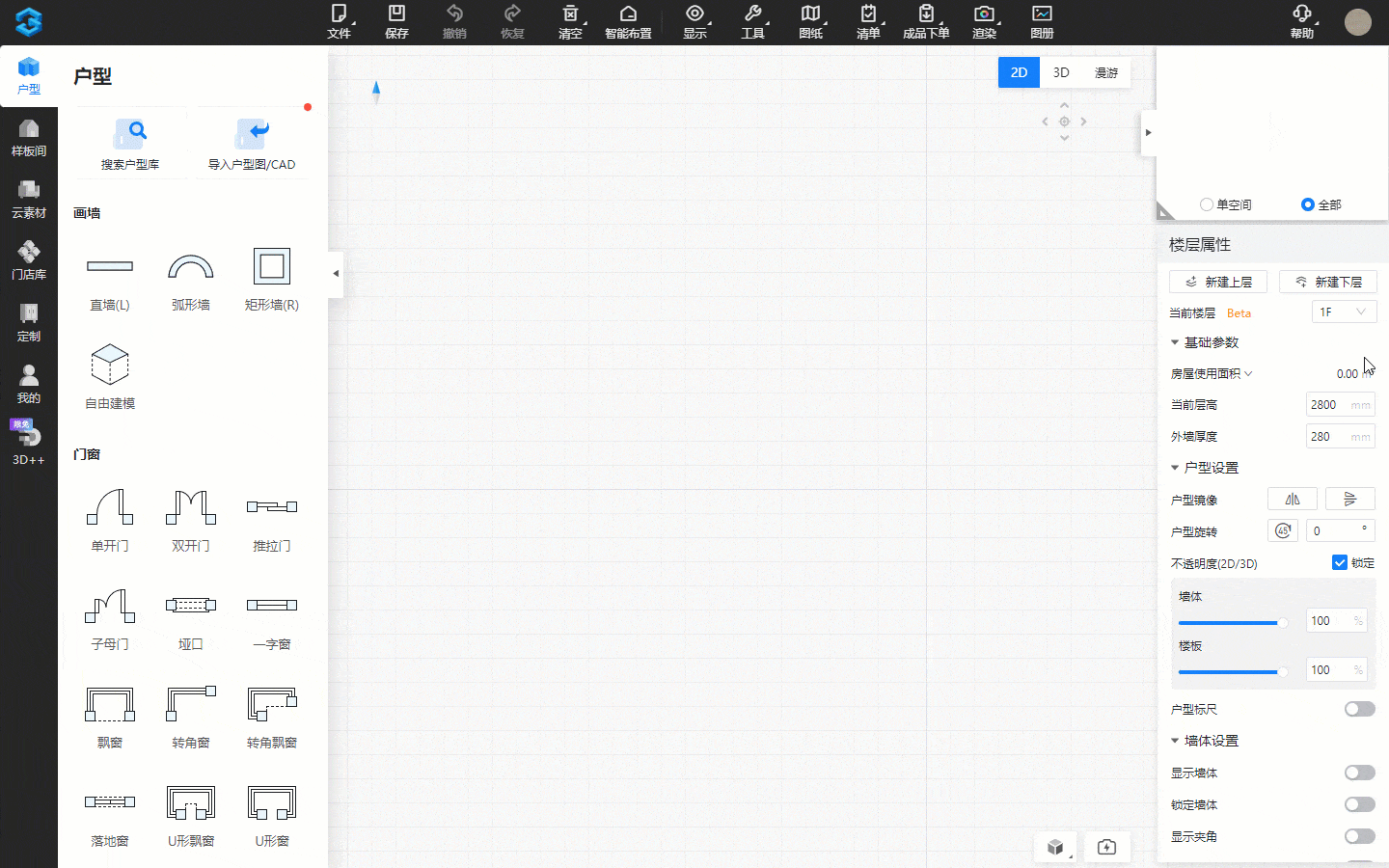The width and height of the screenshot is (1389, 868).
Task: Toggle the 显示墙体 switch
Action: click(x=1360, y=773)
